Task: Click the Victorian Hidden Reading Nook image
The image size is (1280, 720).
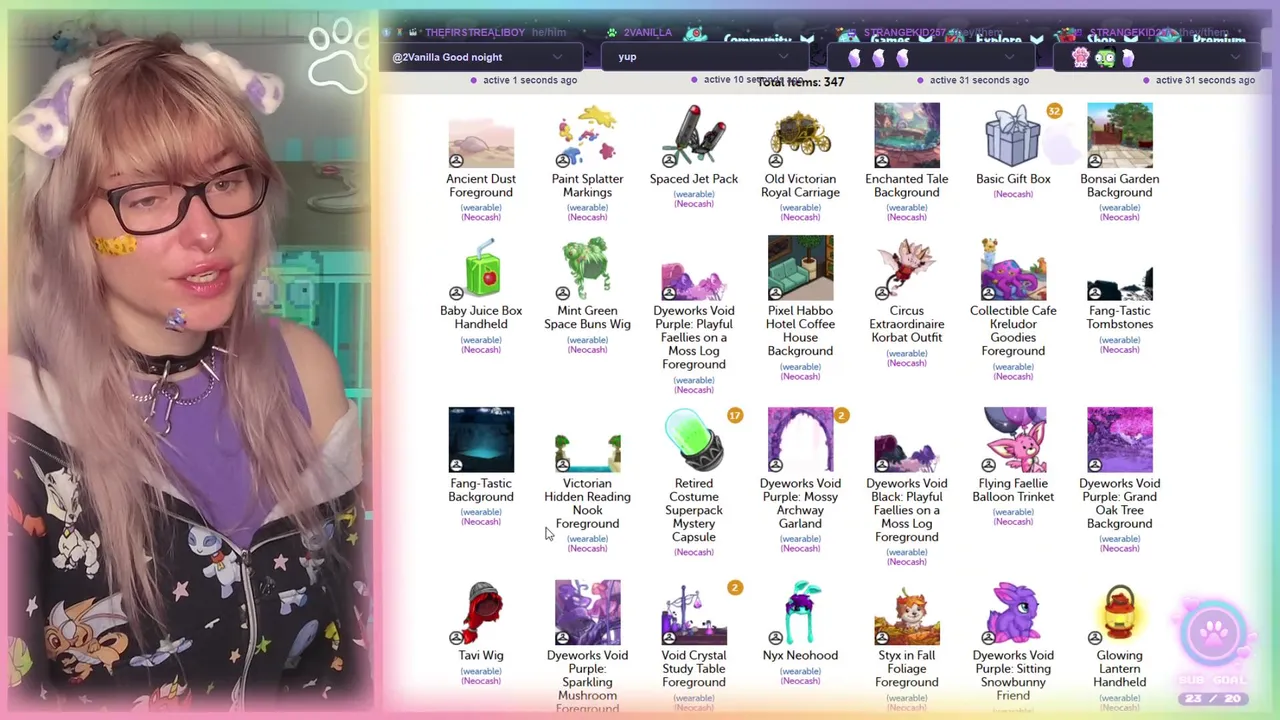Action: [587, 439]
